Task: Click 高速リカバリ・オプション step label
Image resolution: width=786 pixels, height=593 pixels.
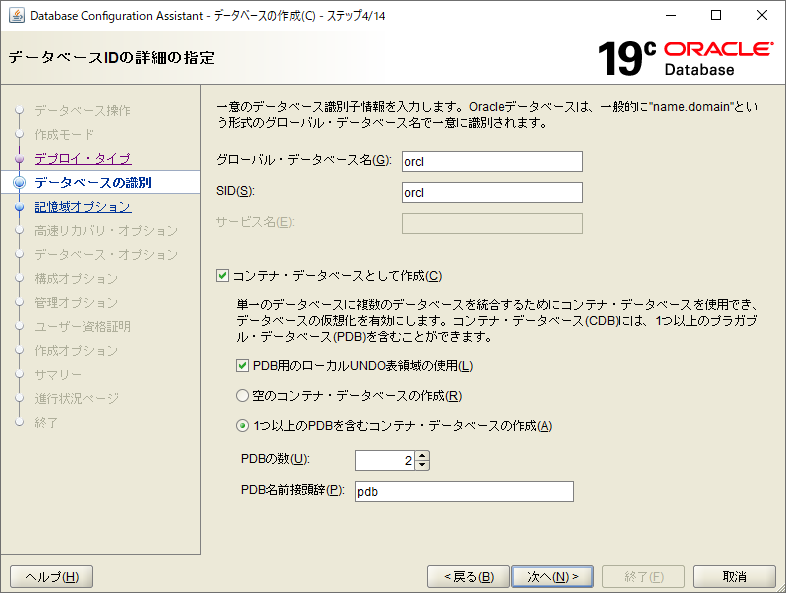Action: coord(106,231)
